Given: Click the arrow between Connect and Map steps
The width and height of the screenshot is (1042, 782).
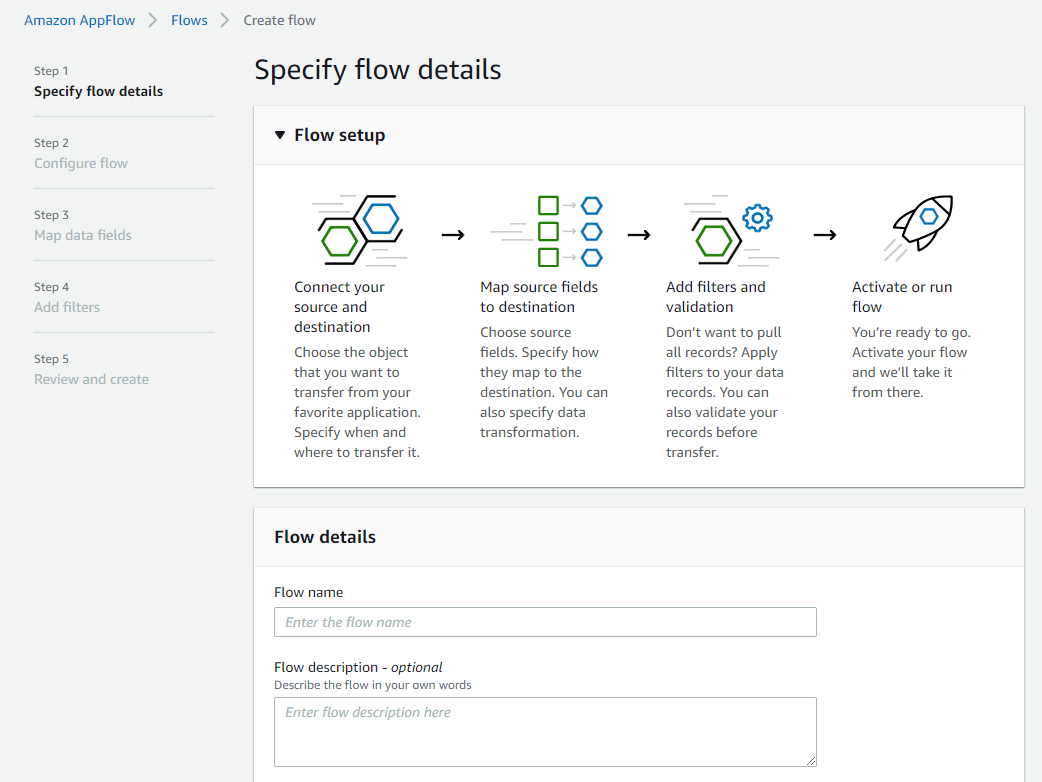Looking at the screenshot, I should [x=453, y=234].
